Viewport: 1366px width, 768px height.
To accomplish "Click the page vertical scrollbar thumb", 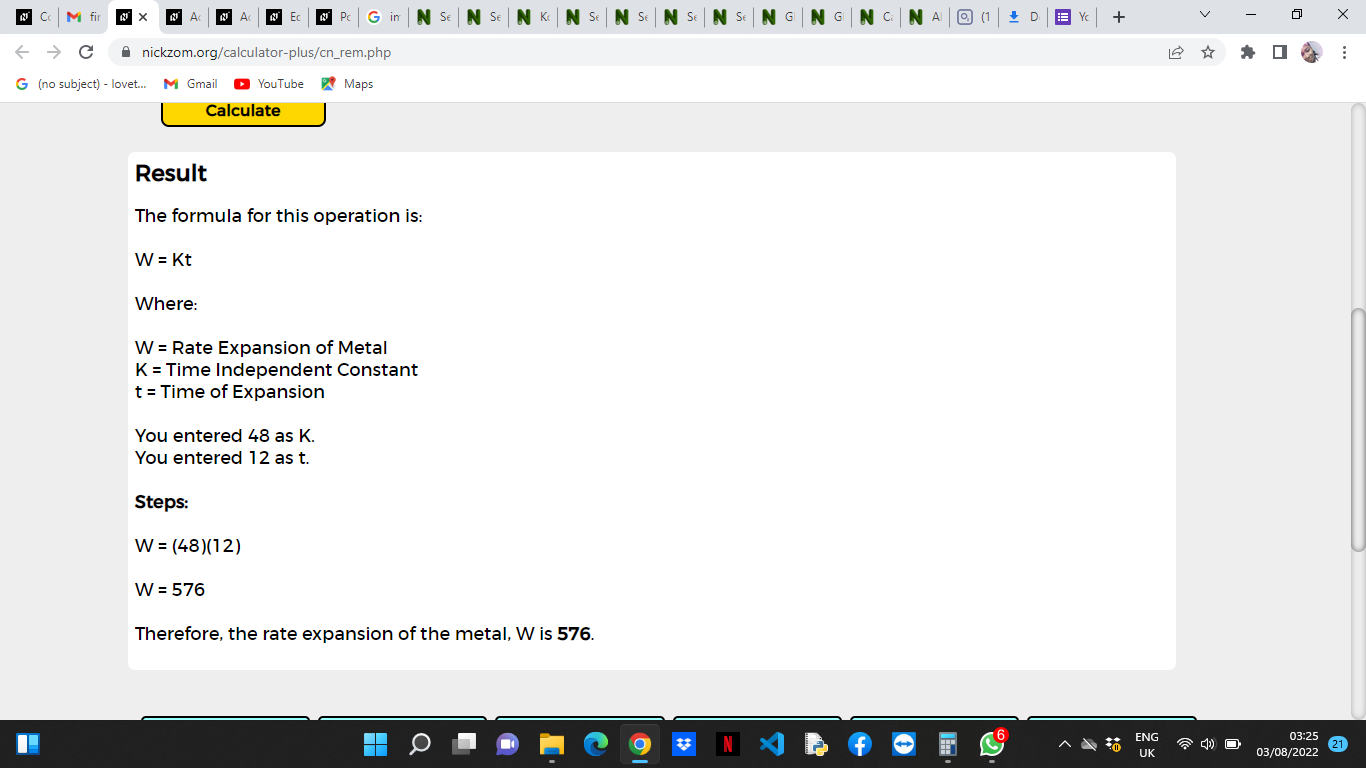I will 1357,430.
